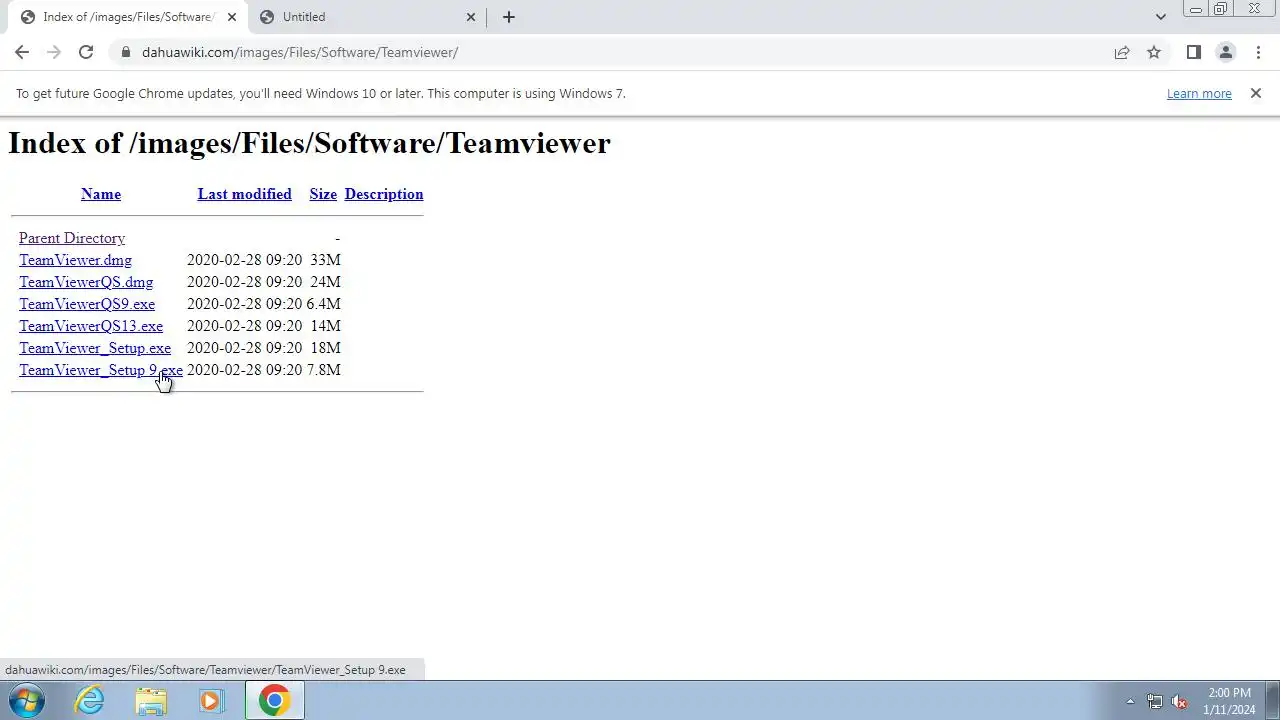Download TeamViewerQS9.exe file
The height and width of the screenshot is (720, 1280).
click(87, 304)
